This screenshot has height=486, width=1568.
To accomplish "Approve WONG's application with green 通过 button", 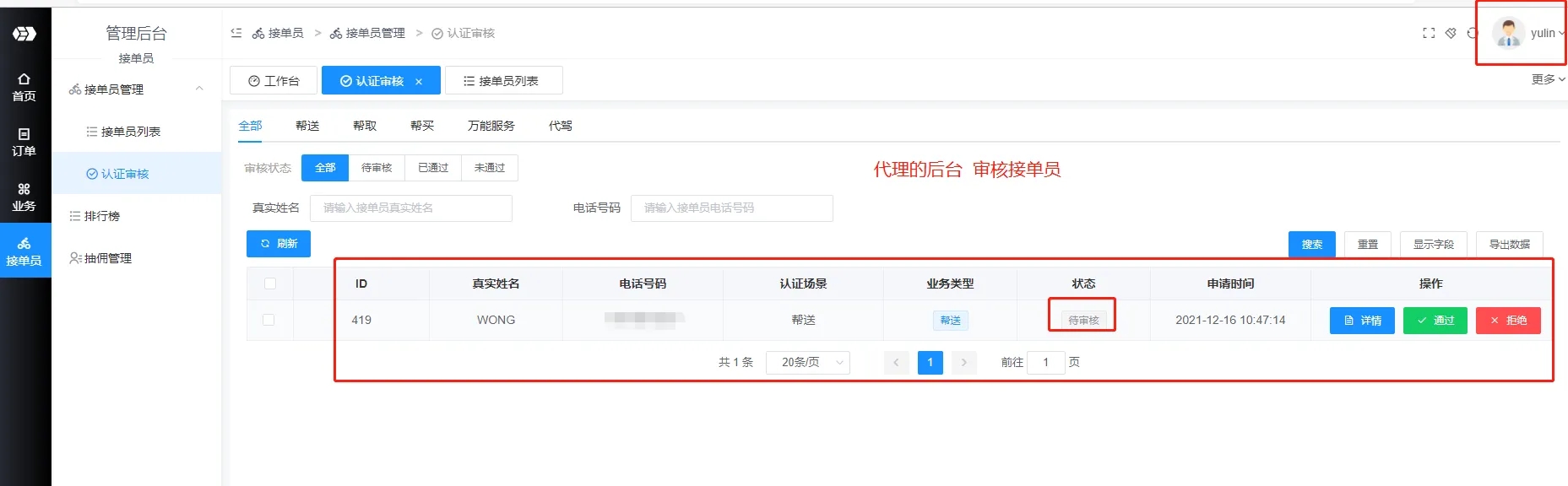I will pyautogui.click(x=1435, y=321).
